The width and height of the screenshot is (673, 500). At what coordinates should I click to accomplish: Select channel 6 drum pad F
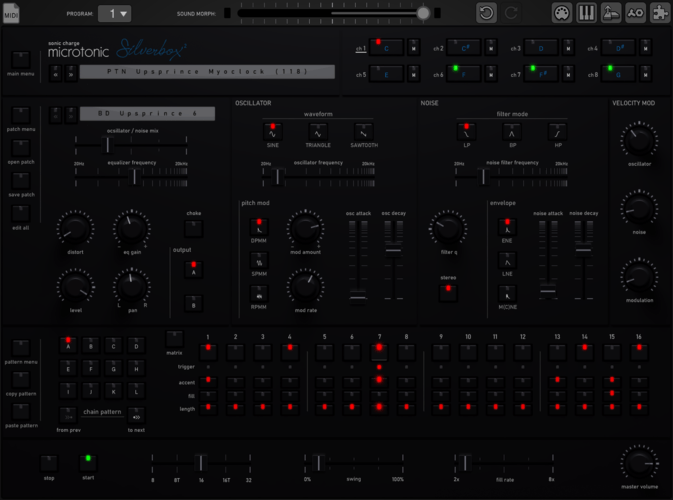click(x=464, y=74)
